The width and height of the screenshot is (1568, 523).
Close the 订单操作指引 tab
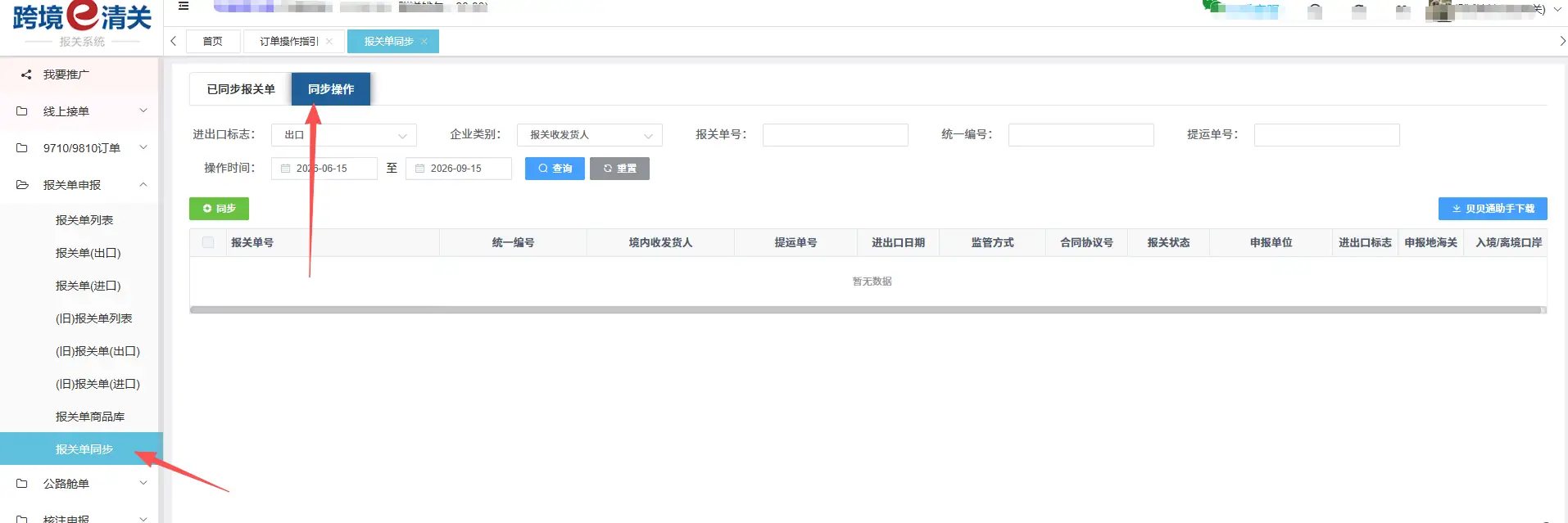[x=329, y=41]
